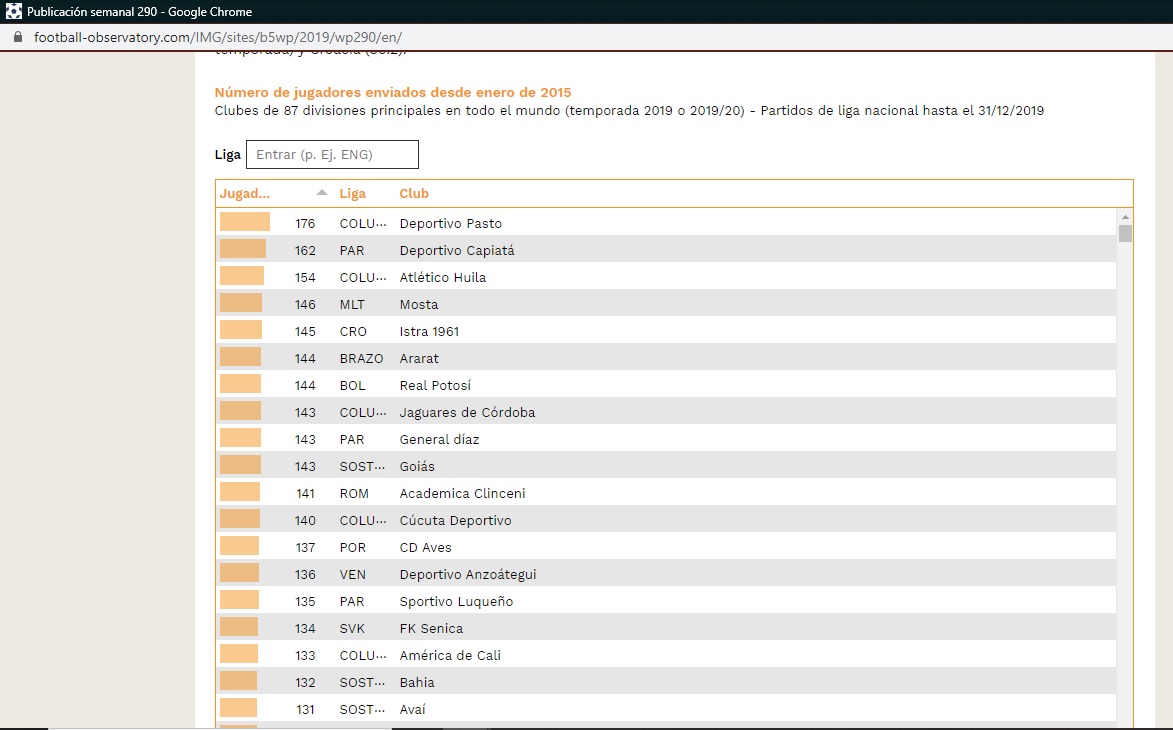
Task: Click the "CD Aves" club name
Action: [426, 548]
